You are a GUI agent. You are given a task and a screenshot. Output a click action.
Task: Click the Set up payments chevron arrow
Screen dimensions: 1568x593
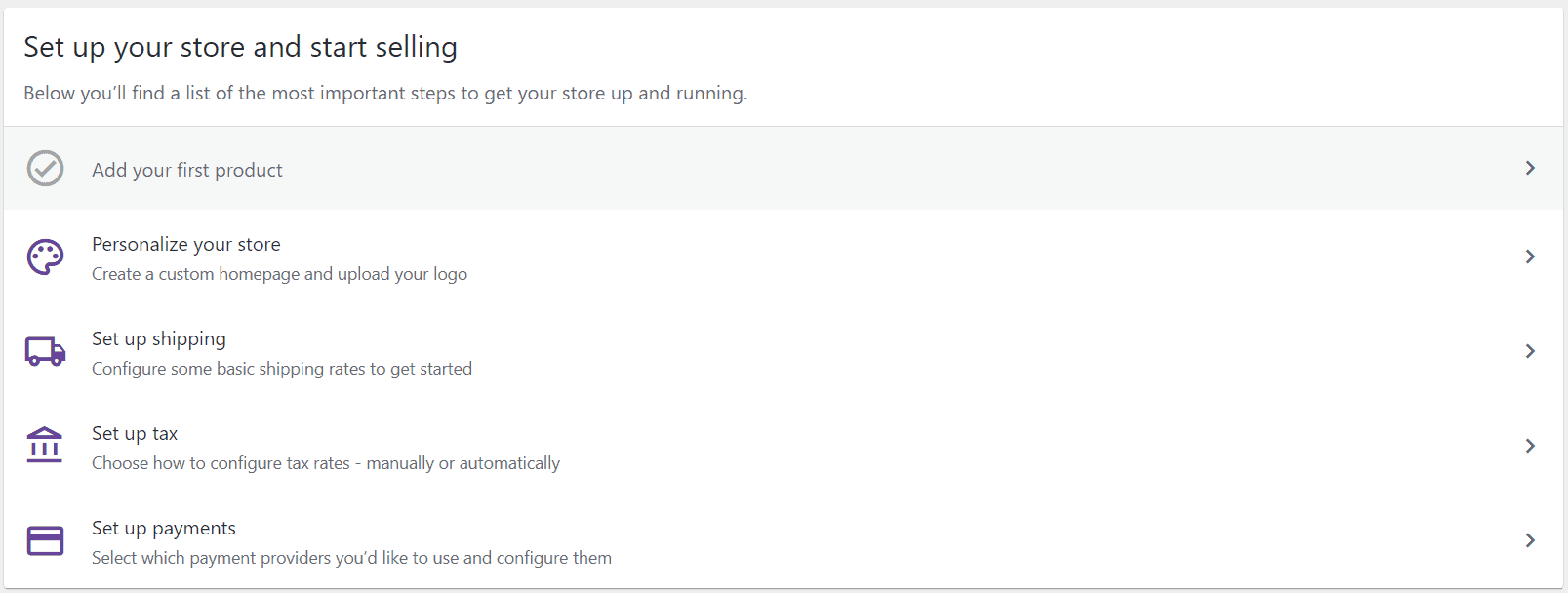pyautogui.click(x=1529, y=540)
